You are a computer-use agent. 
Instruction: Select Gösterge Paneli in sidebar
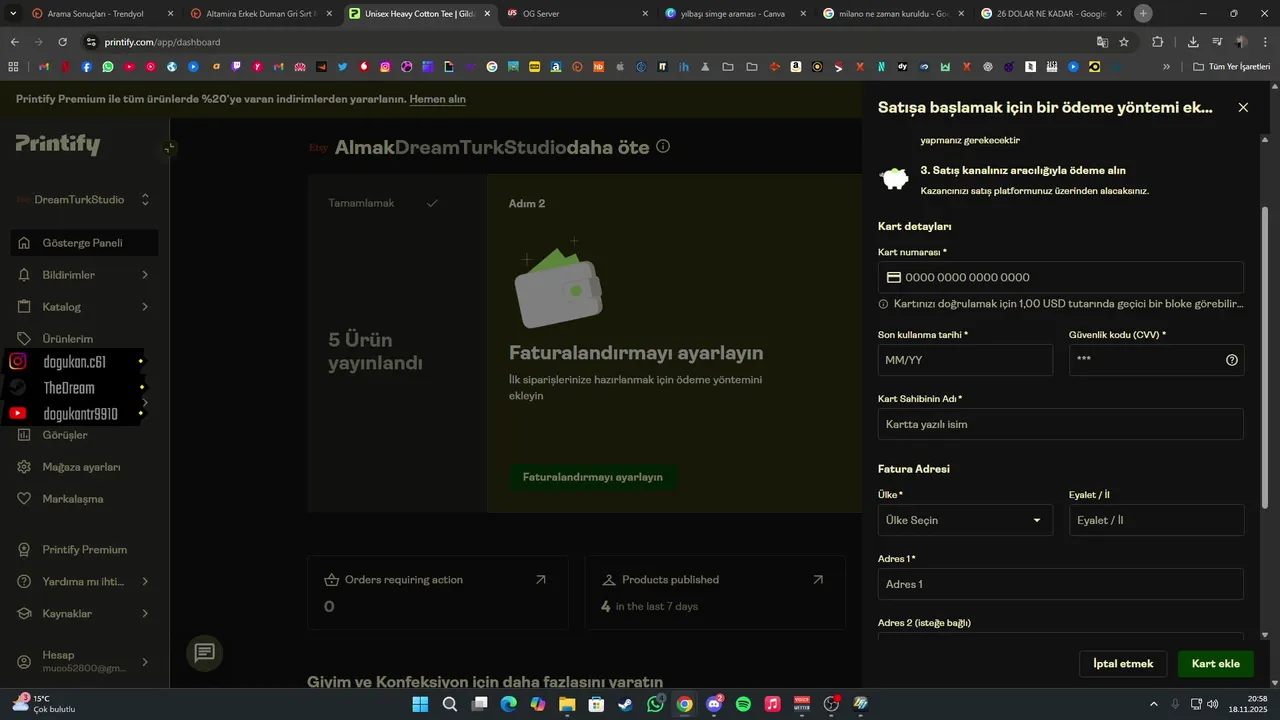click(85, 243)
